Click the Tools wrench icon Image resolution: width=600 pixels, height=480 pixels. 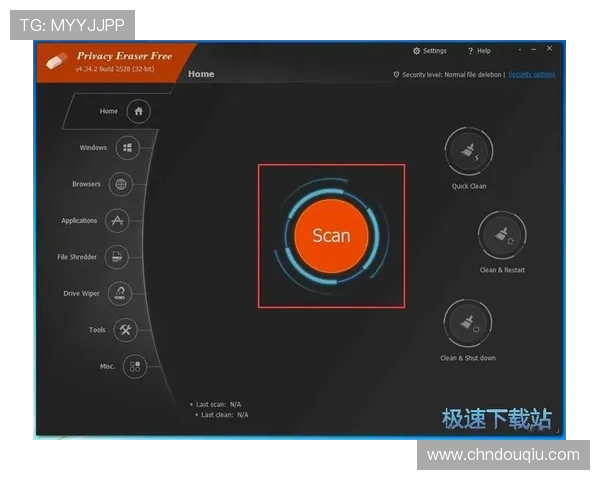(x=126, y=330)
